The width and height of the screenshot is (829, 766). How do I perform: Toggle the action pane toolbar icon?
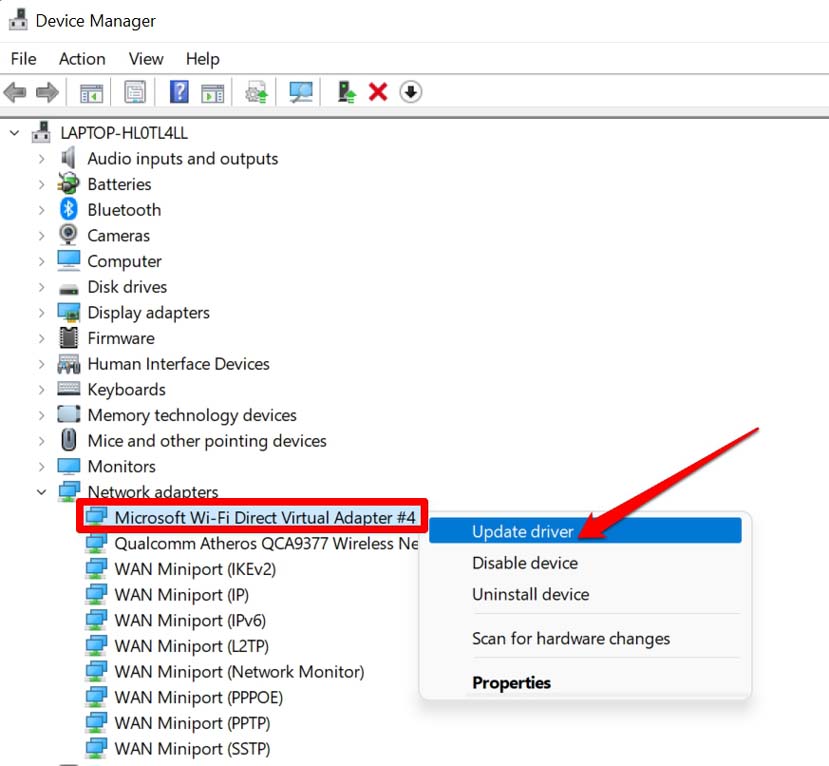213,93
